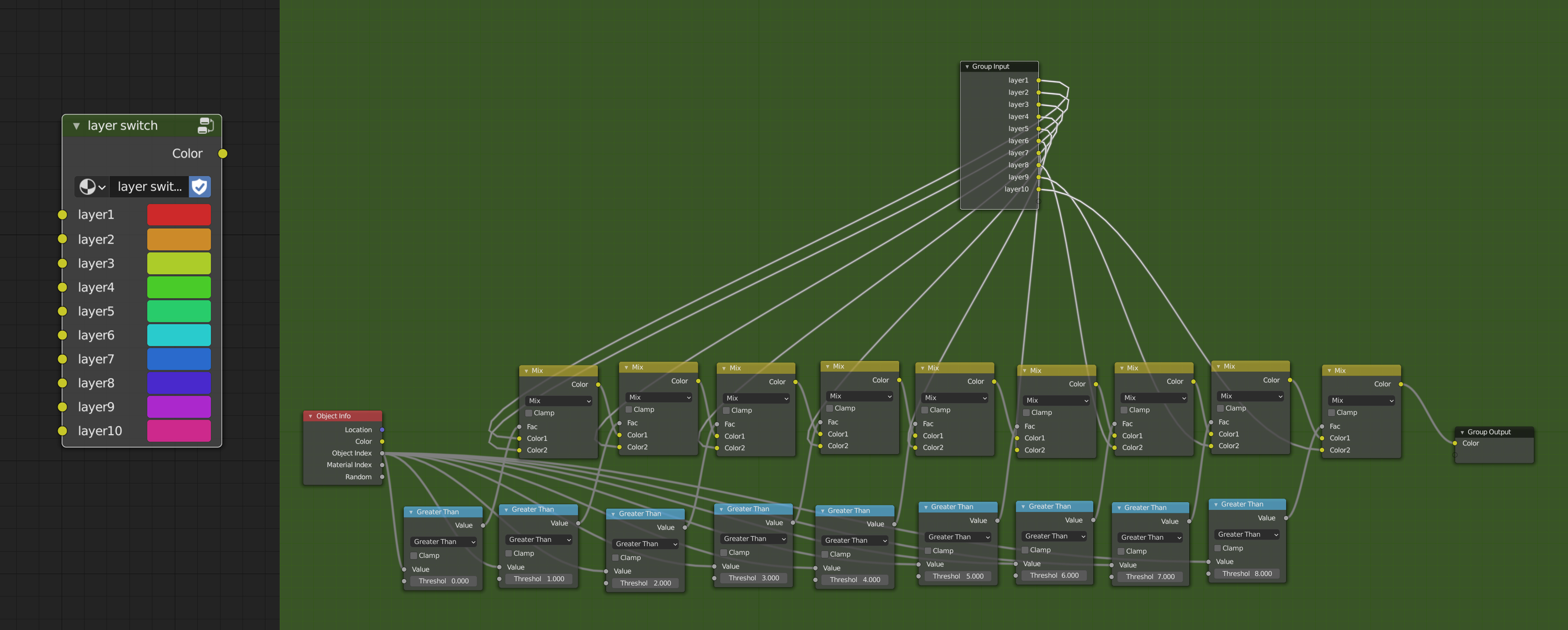Click the Color output socket on Group Output
The image size is (1568, 630).
1455,443
